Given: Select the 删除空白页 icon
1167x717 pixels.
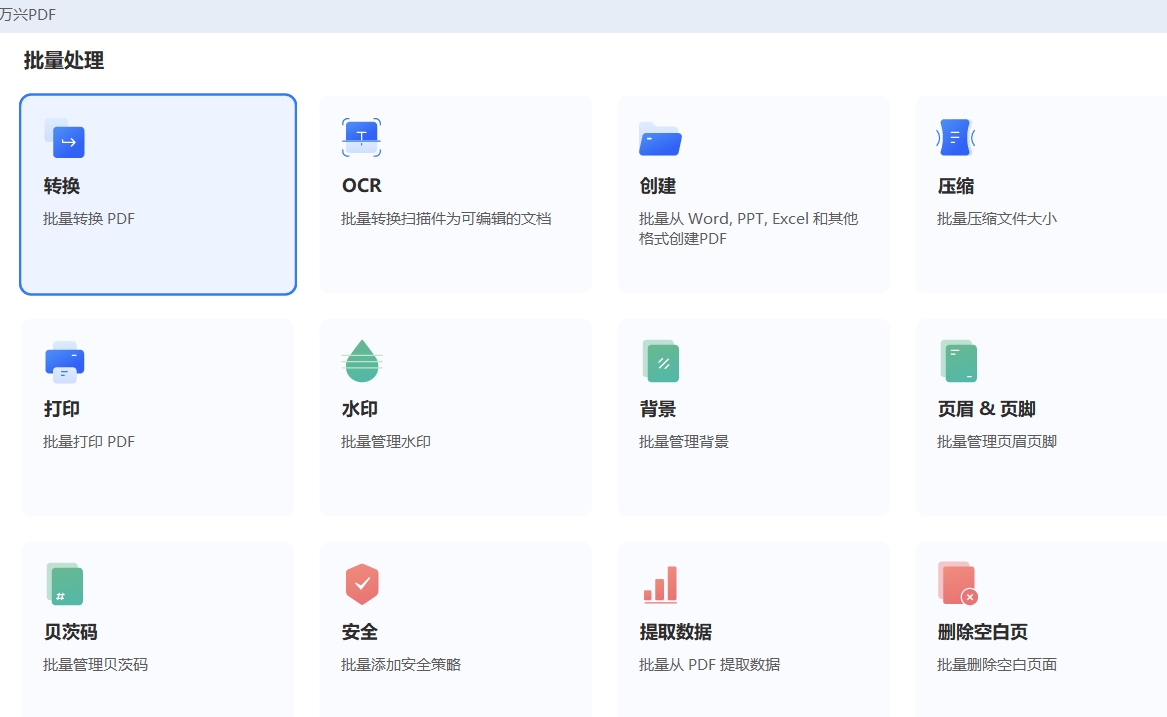Looking at the screenshot, I should (956, 584).
